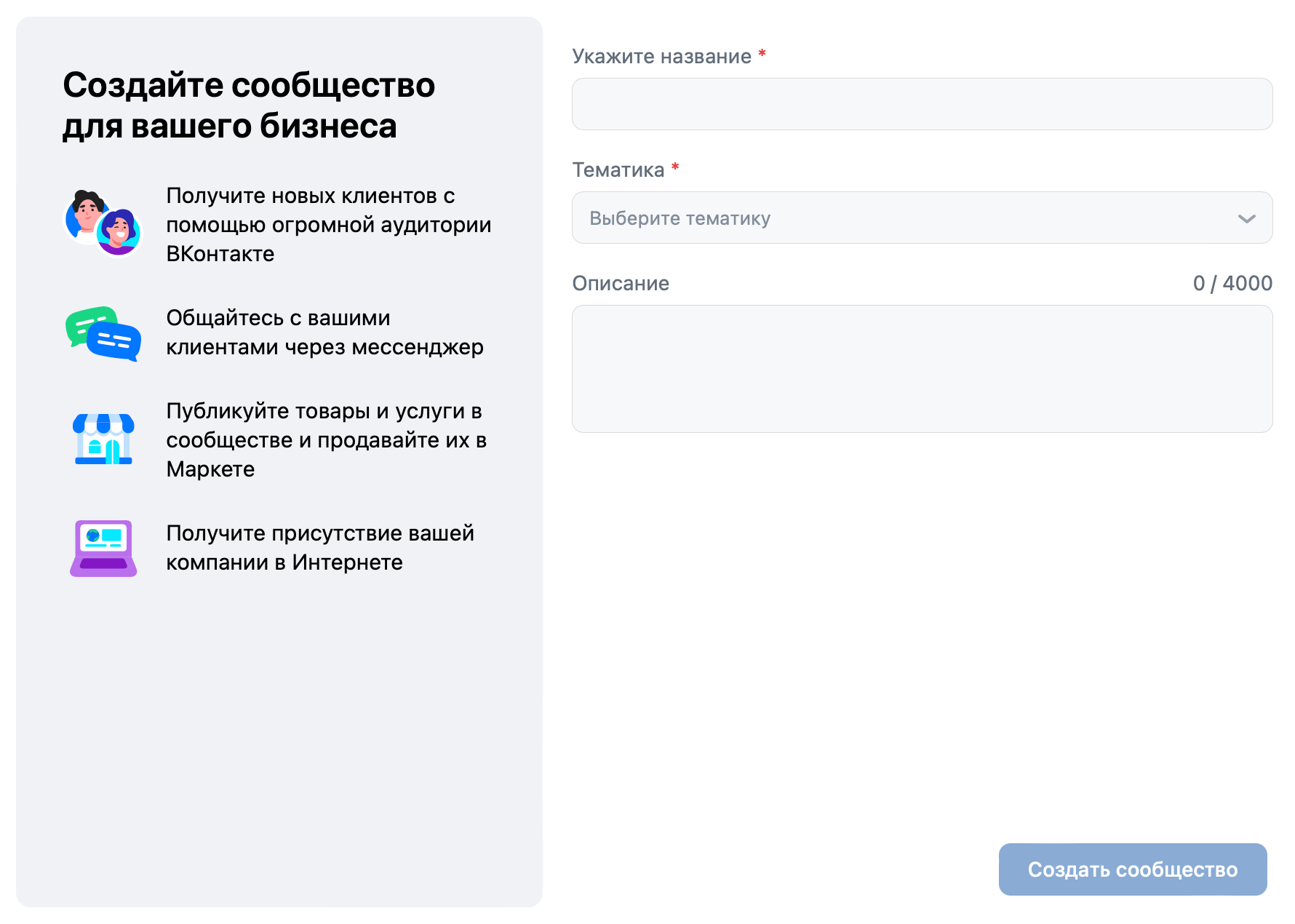The image size is (1295, 924).
Task: Click inside the Описание text area
Action: click(x=922, y=369)
